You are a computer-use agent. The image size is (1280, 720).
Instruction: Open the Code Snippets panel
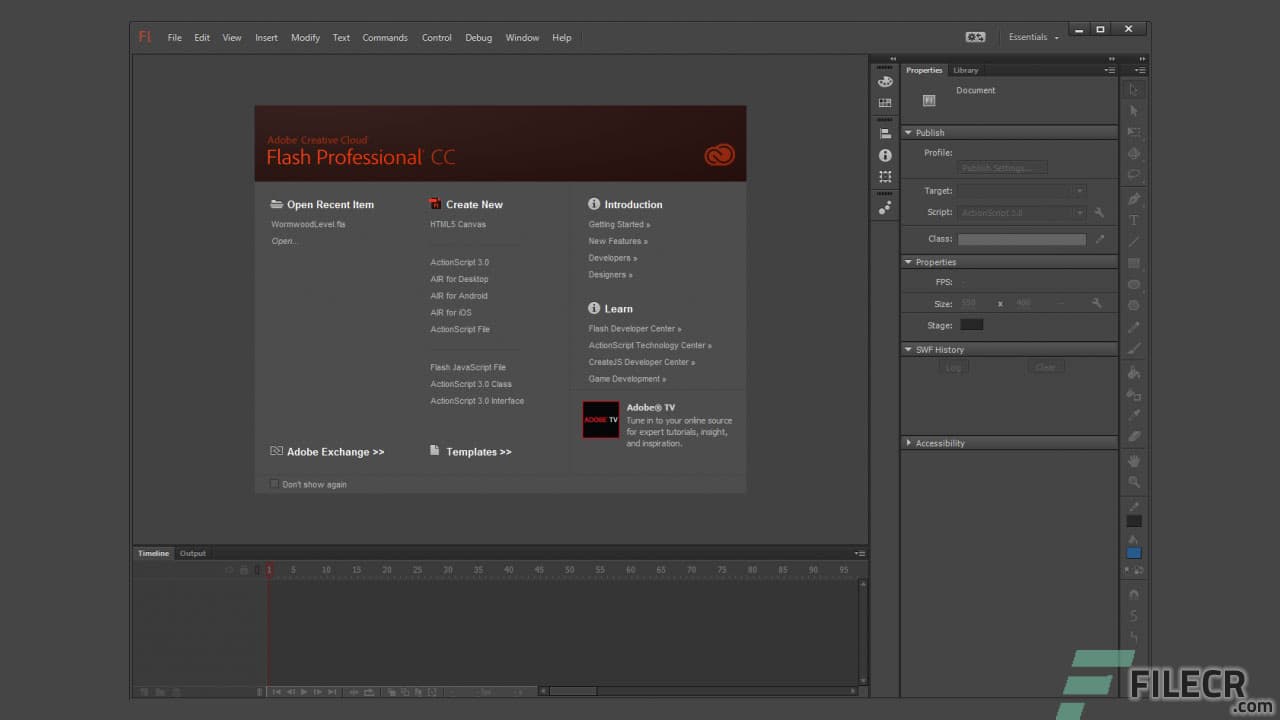[885, 207]
